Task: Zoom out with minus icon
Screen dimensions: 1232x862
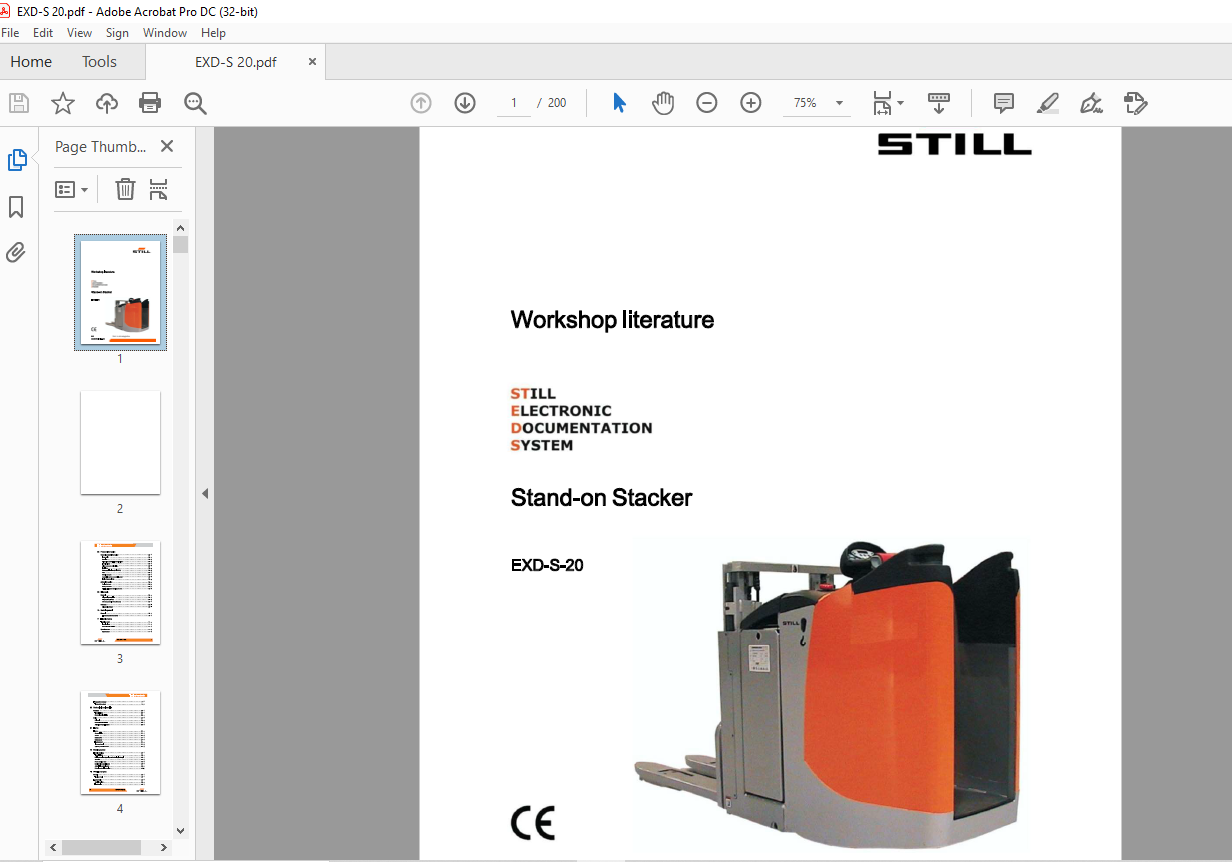Action: click(x=707, y=103)
